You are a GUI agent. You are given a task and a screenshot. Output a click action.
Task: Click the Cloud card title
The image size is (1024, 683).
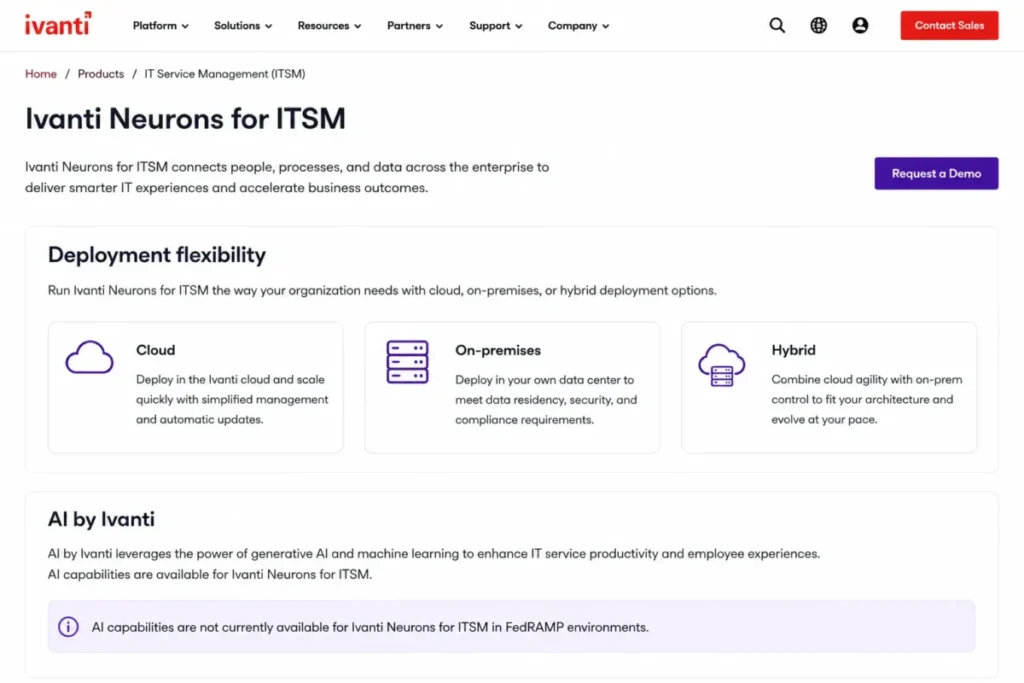click(155, 350)
